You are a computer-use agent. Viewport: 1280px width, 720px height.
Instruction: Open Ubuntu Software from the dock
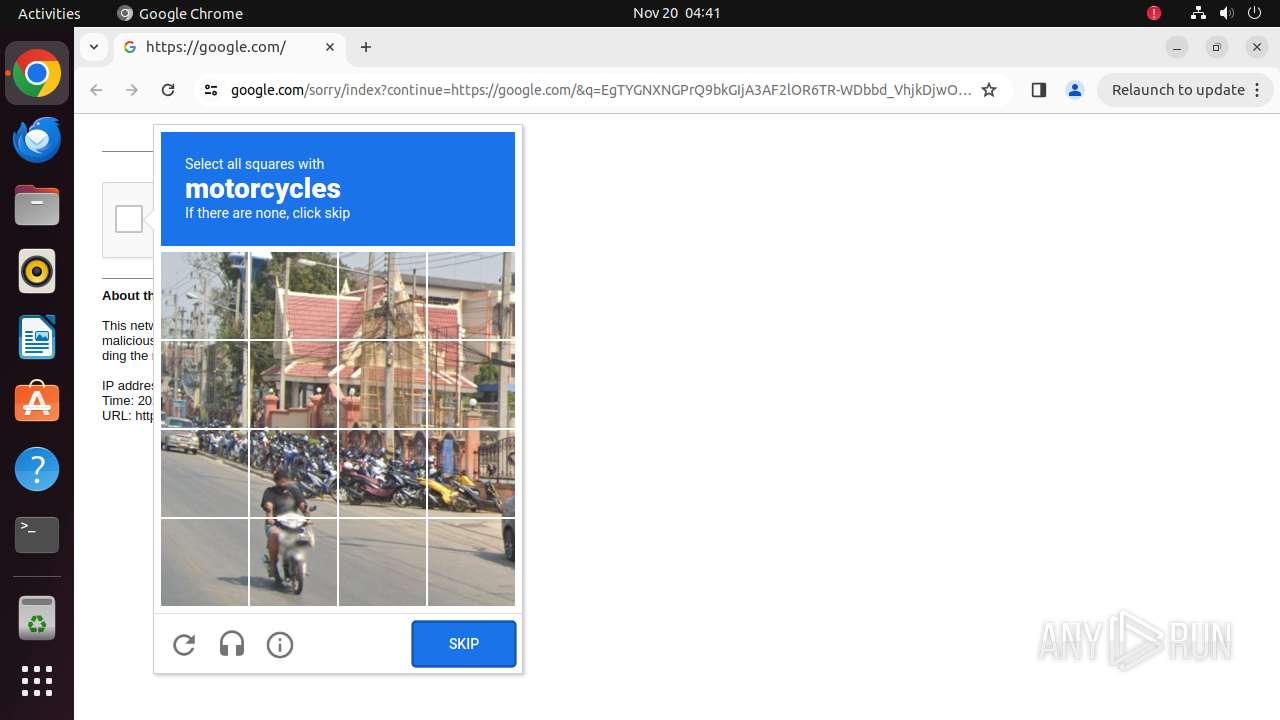point(37,403)
